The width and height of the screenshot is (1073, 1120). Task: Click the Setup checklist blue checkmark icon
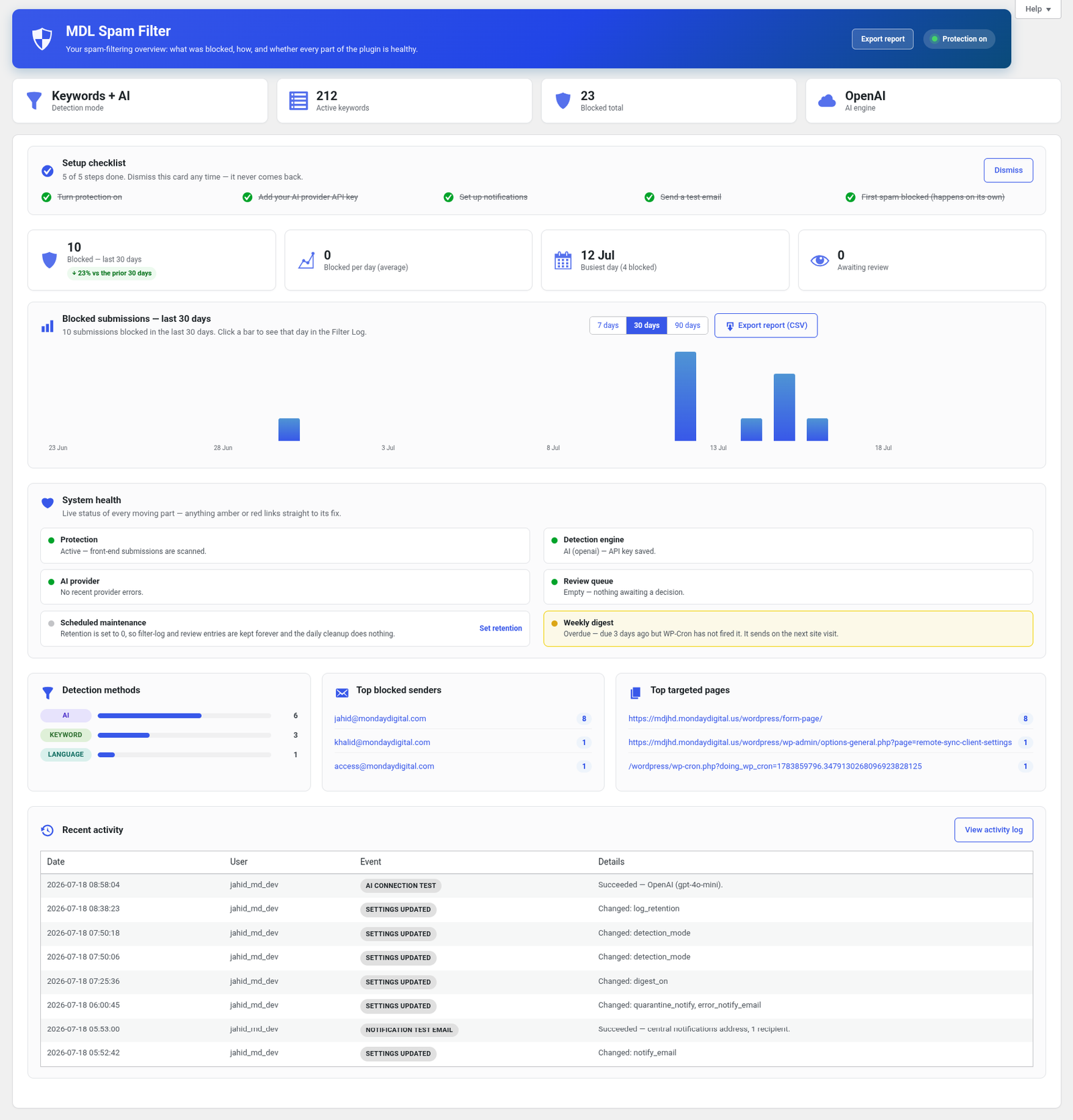(48, 171)
